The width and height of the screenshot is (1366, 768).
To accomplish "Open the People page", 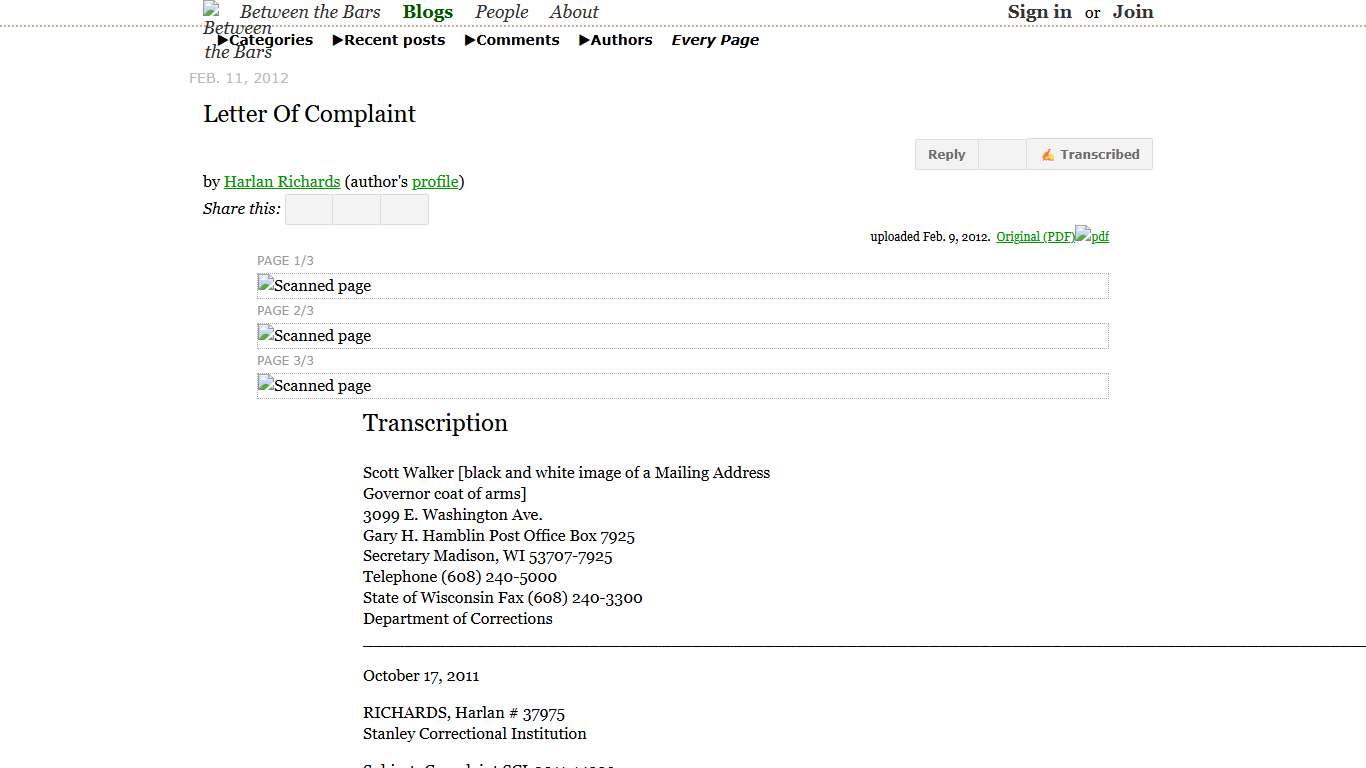I will pos(501,12).
